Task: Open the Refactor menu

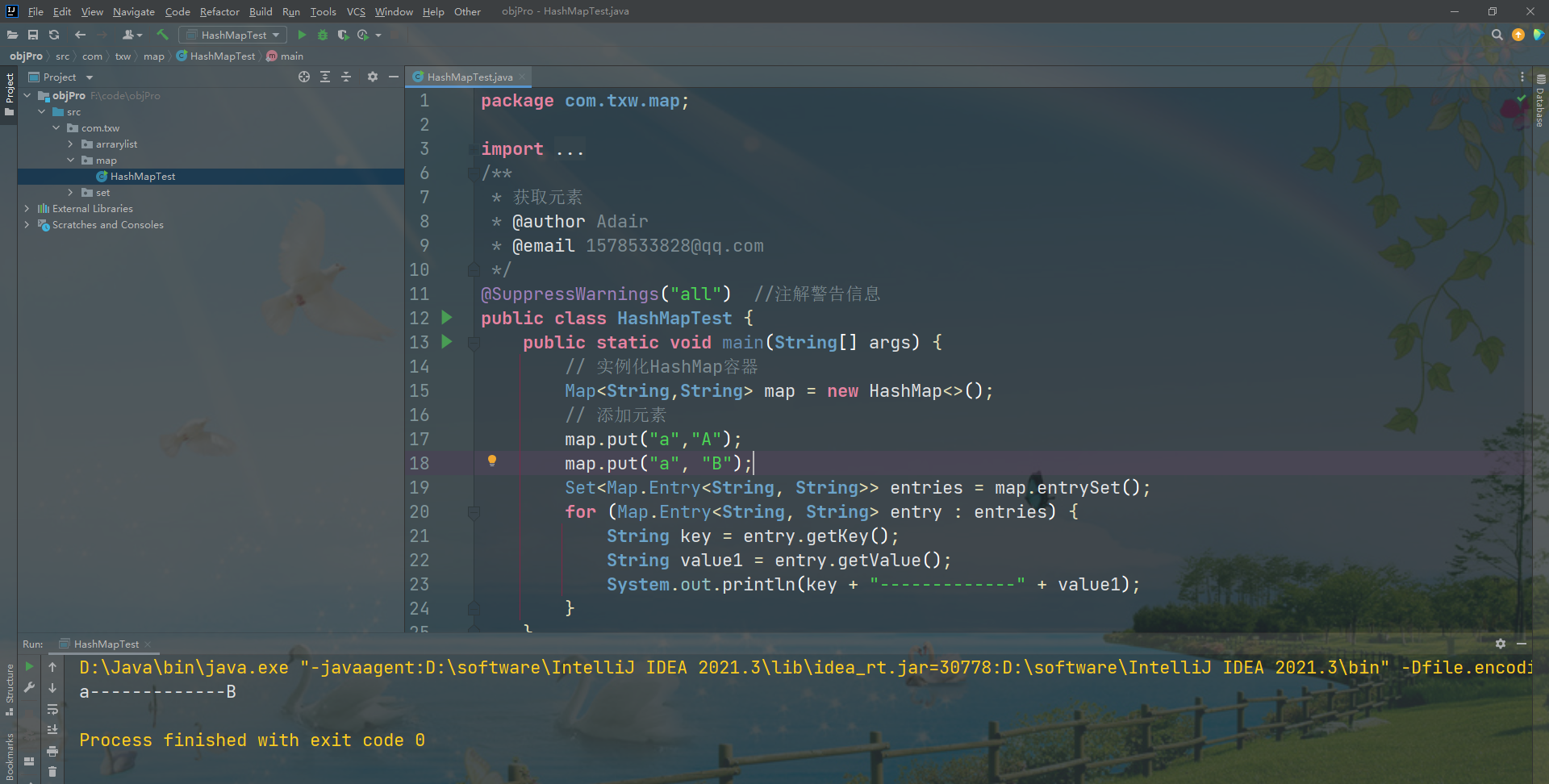Action: click(x=219, y=11)
